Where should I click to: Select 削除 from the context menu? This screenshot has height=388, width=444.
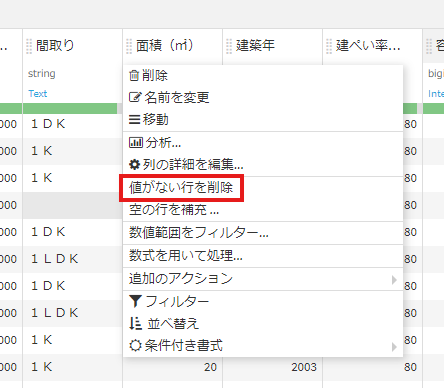(x=263, y=76)
